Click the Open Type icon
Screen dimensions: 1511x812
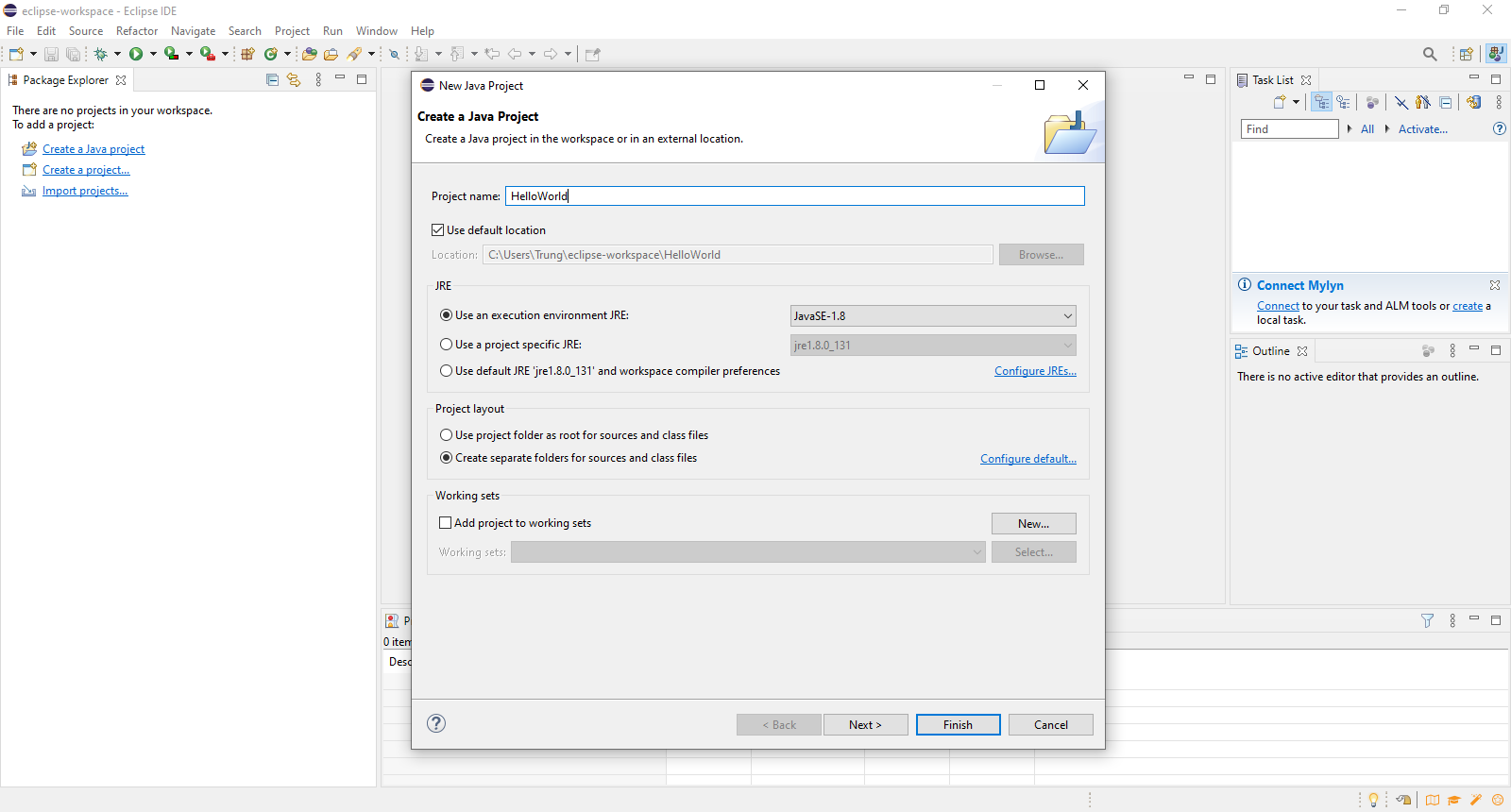pyautogui.click(x=309, y=54)
